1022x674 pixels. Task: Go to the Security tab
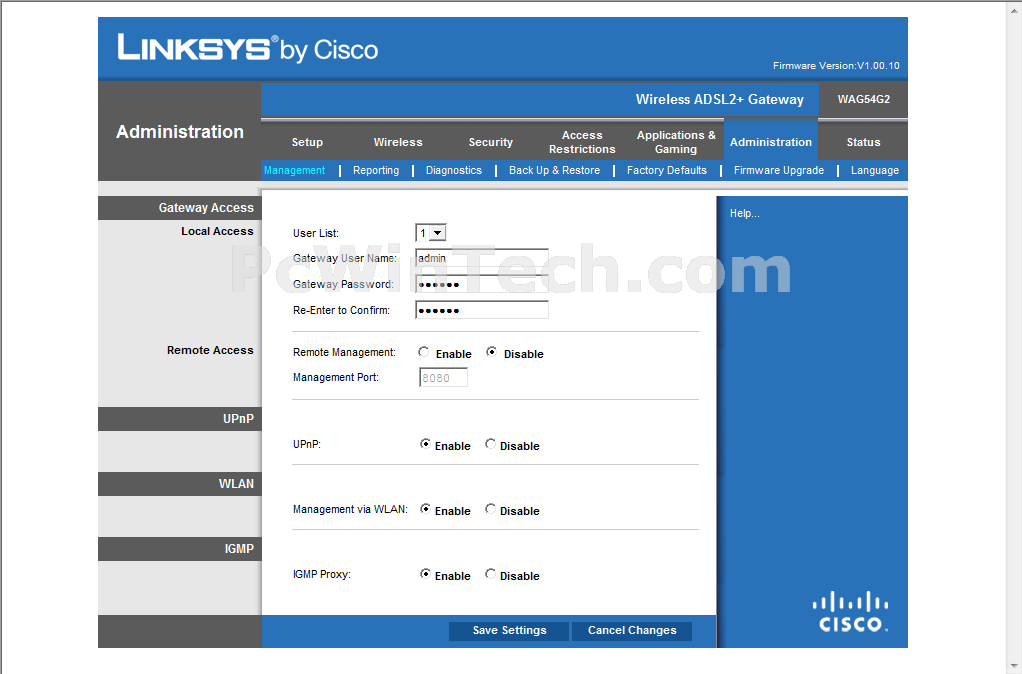(491, 142)
